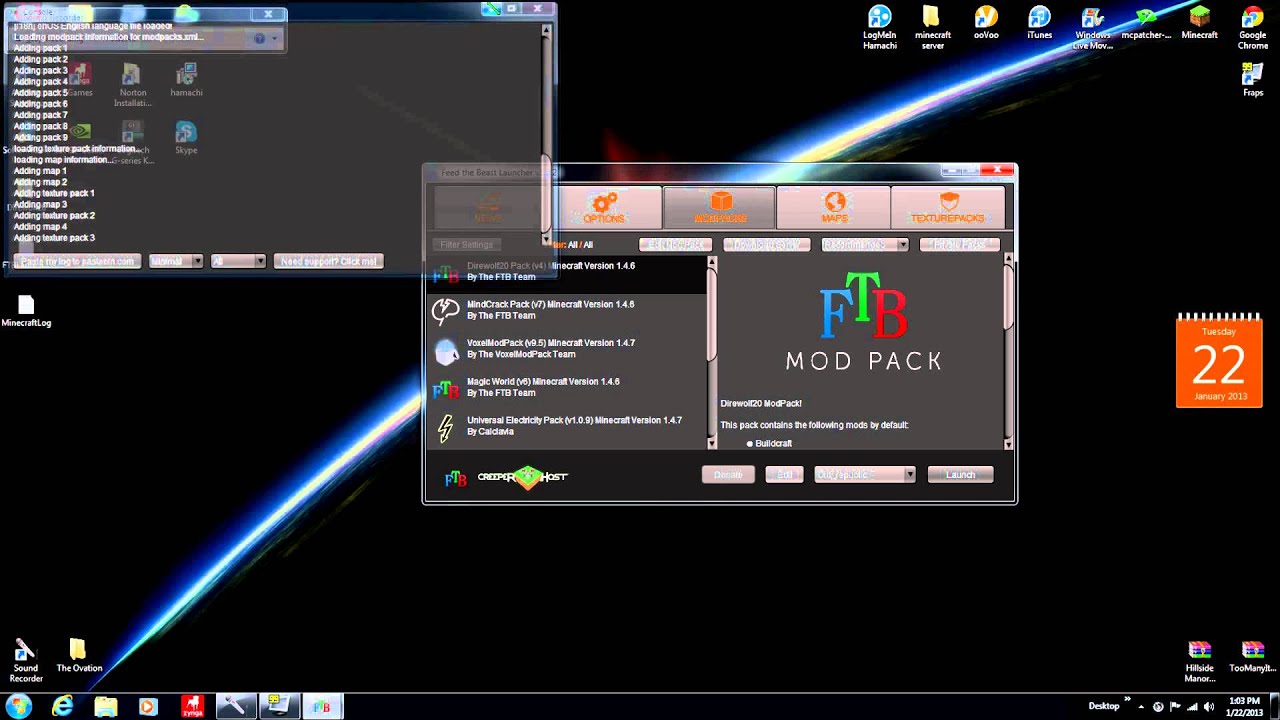Screen dimensions: 1280x720
Task: Switch to the Texturepacks tab
Action: tap(948, 207)
